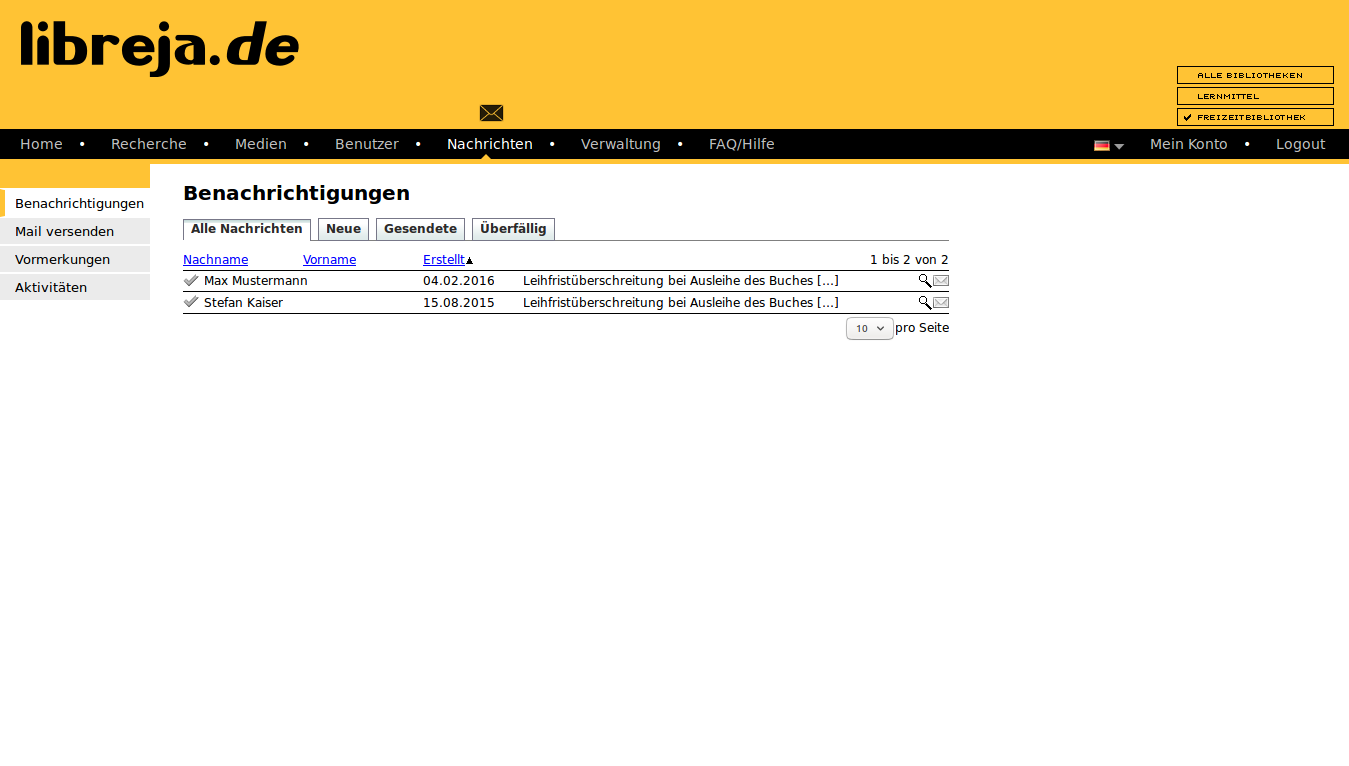The image size is (1349, 766).
Task: Click the checkmark icon beside Max Mustermann
Action: tap(191, 281)
